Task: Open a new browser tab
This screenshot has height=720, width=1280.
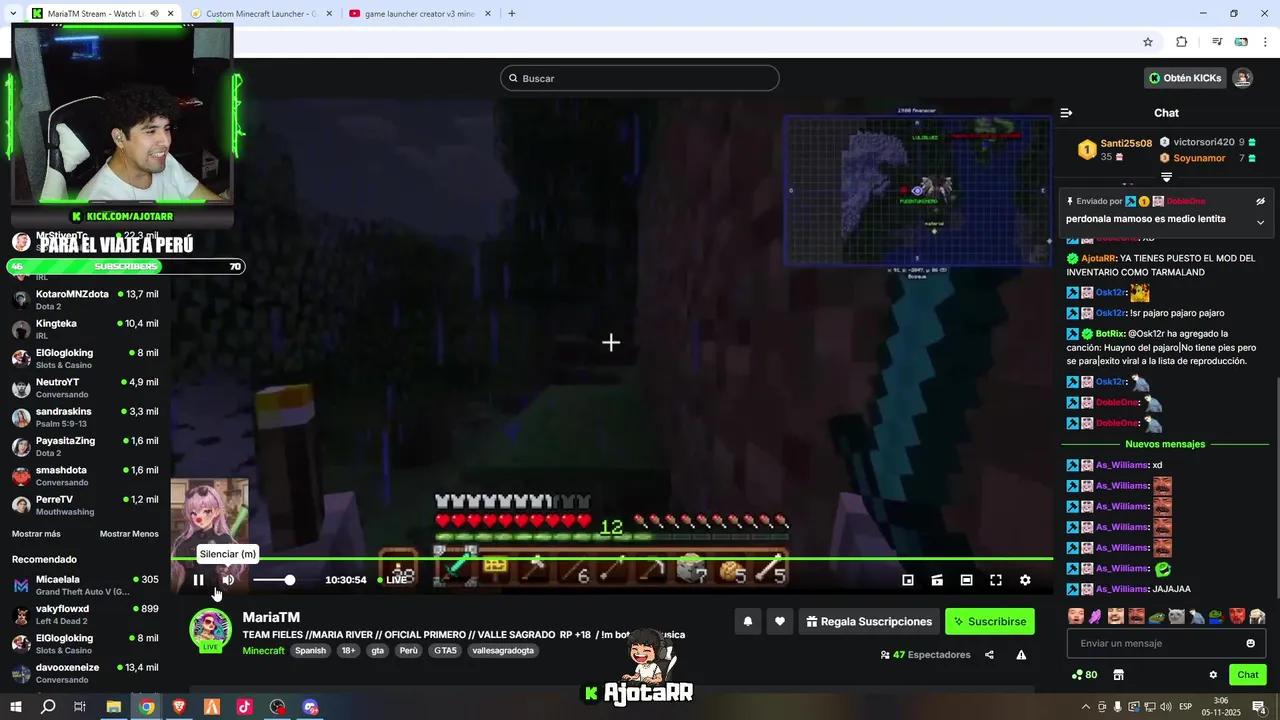Action: click(512, 14)
